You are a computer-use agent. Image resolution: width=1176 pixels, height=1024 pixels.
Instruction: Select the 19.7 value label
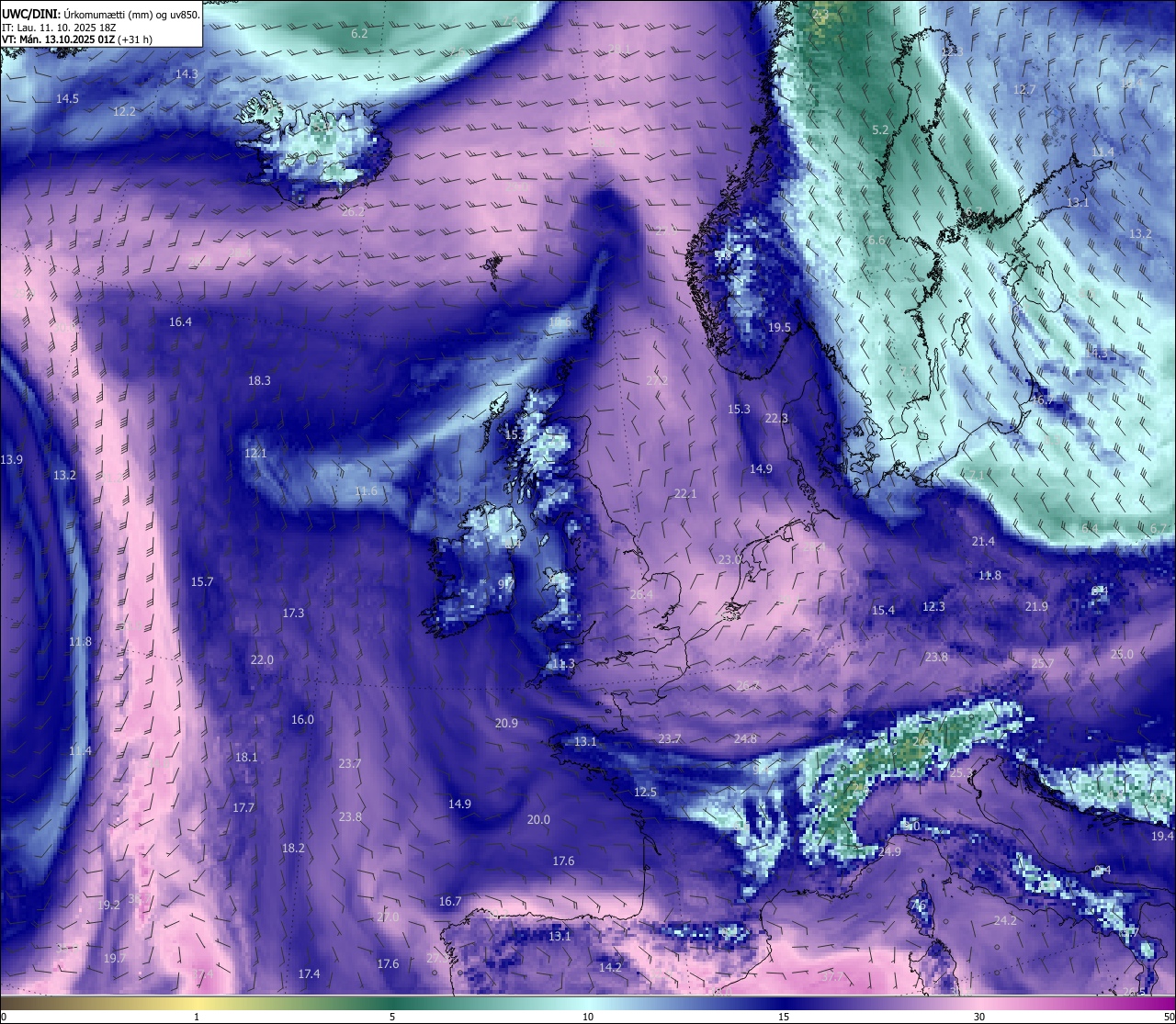pos(114,958)
